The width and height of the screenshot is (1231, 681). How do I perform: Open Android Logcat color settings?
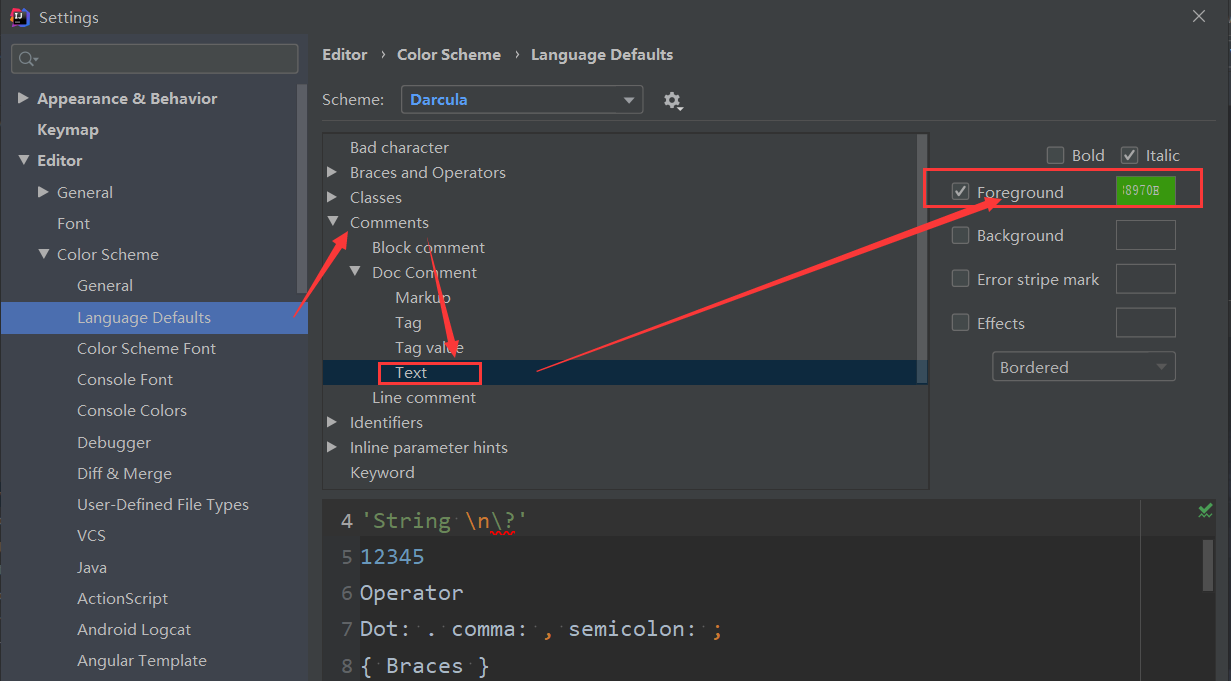134,629
